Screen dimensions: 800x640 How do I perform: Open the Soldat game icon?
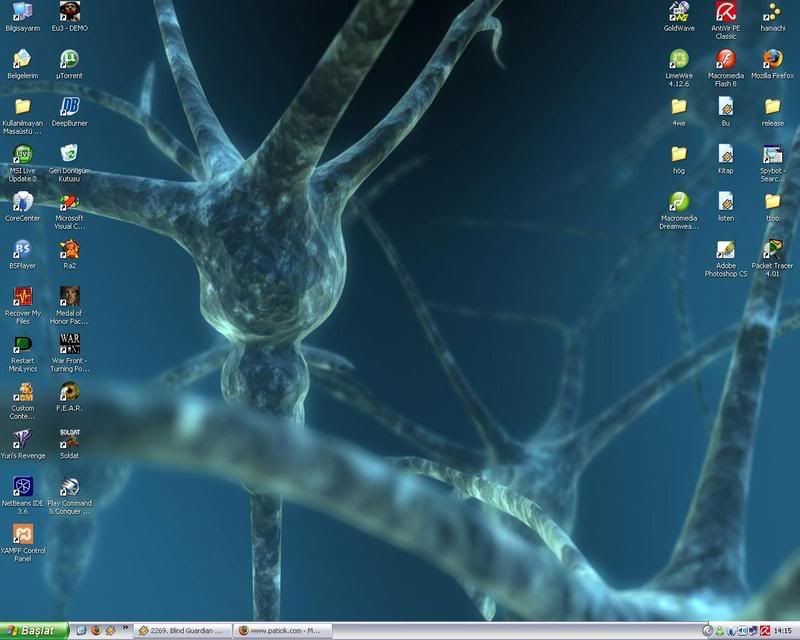click(x=69, y=444)
